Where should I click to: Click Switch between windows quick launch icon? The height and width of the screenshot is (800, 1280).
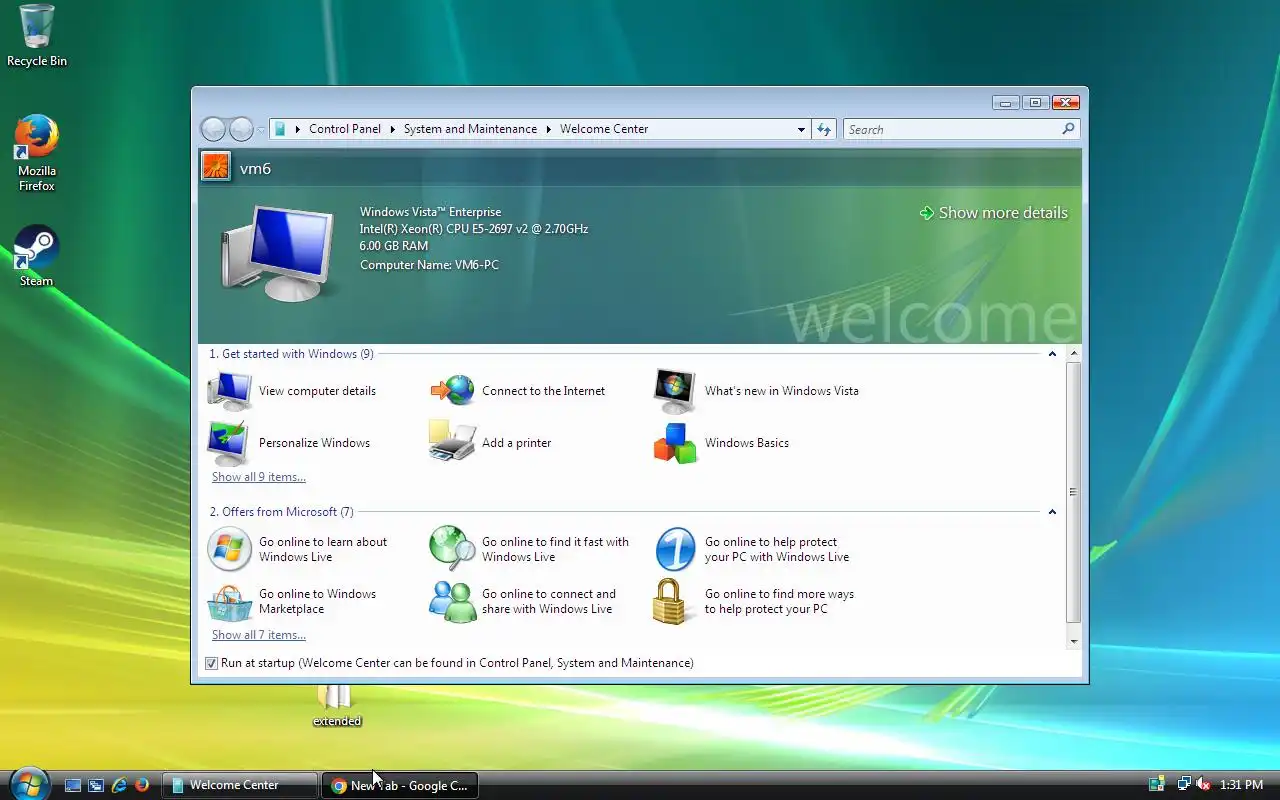pos(96,785)
